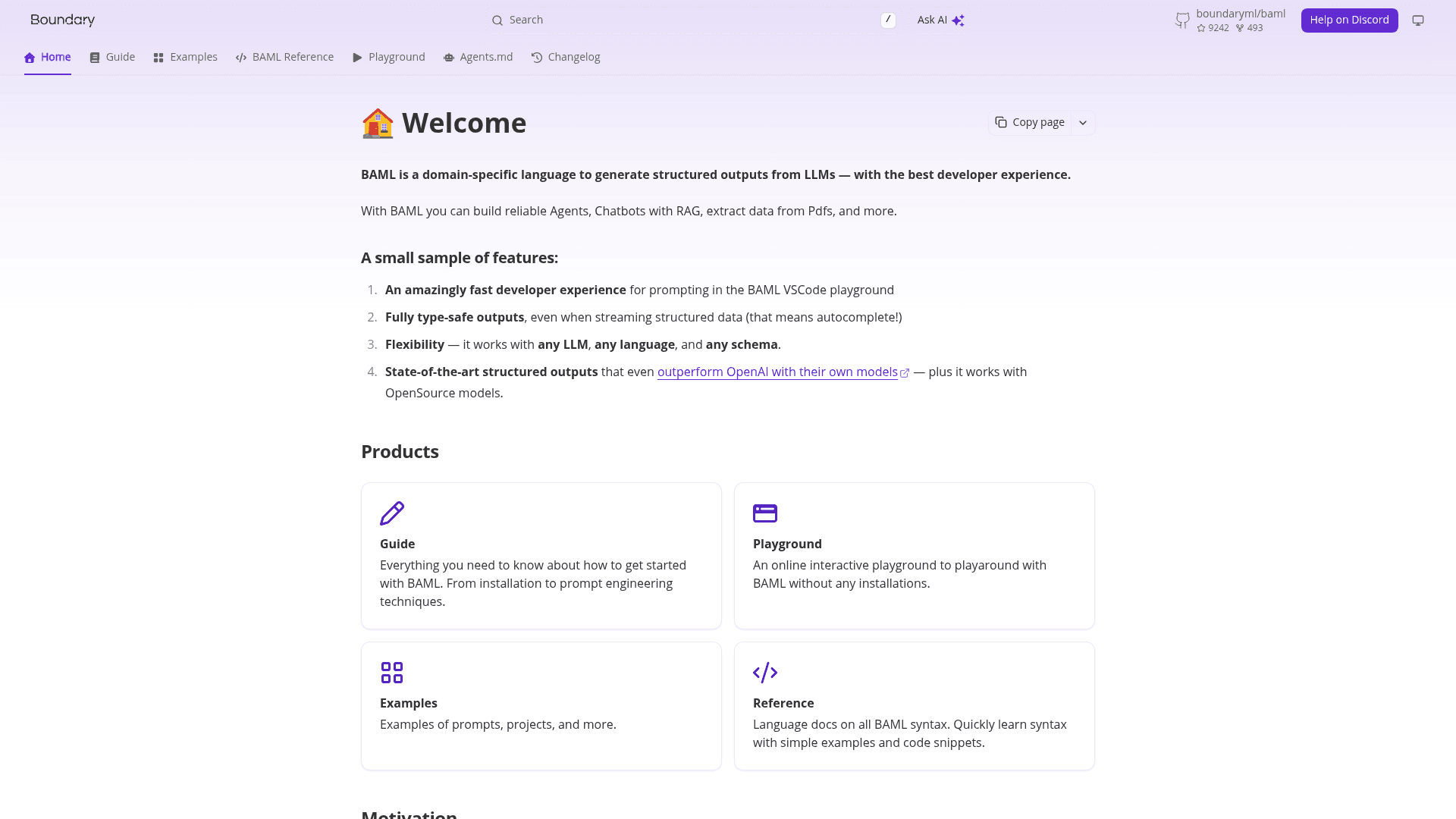Click the browser window icon on Playground card
The width and height of the screenshot is (1456, 819).
765,513
